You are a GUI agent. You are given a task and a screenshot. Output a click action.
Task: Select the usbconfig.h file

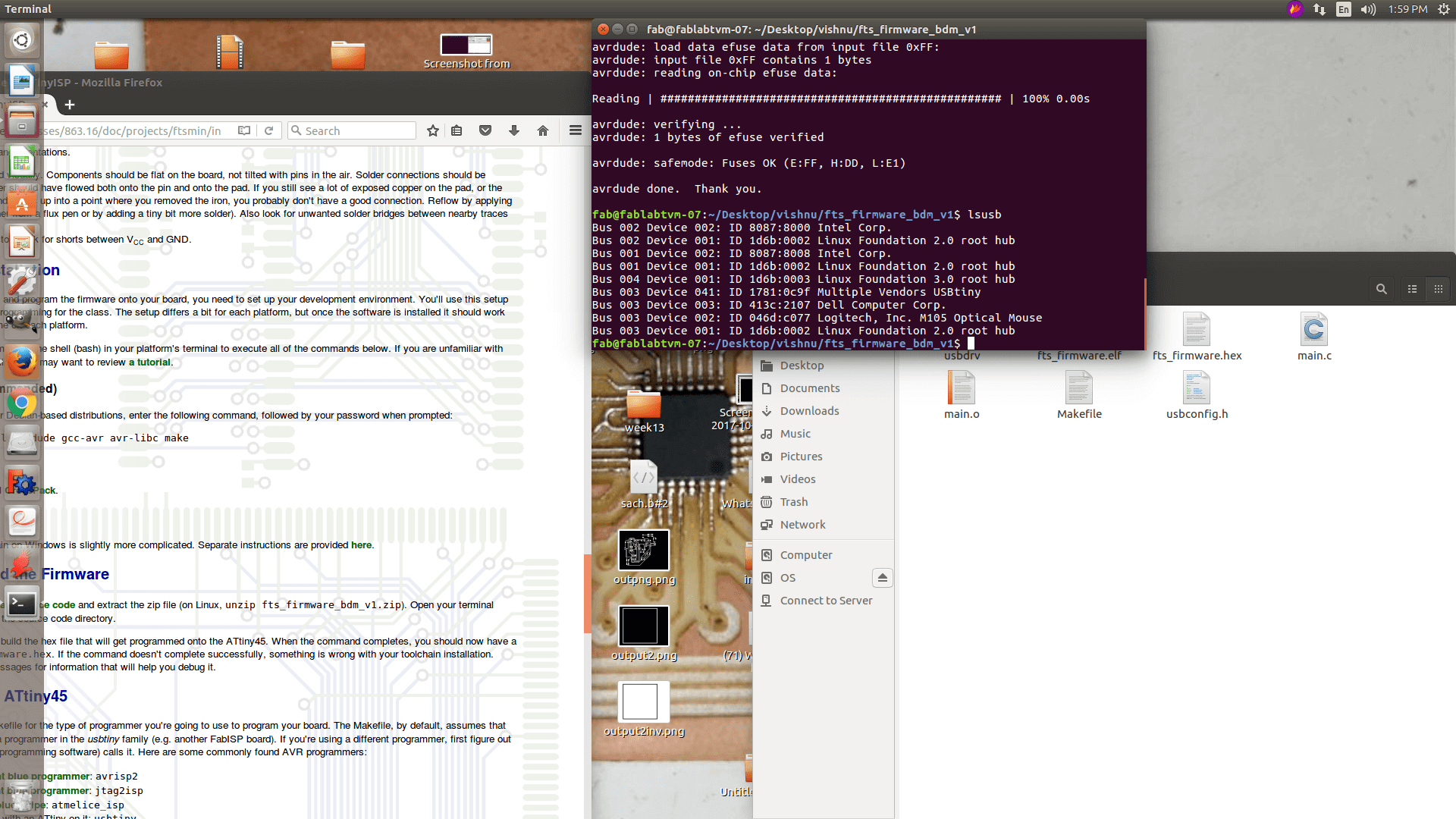pyautogui.click(x=1197, y=395)
